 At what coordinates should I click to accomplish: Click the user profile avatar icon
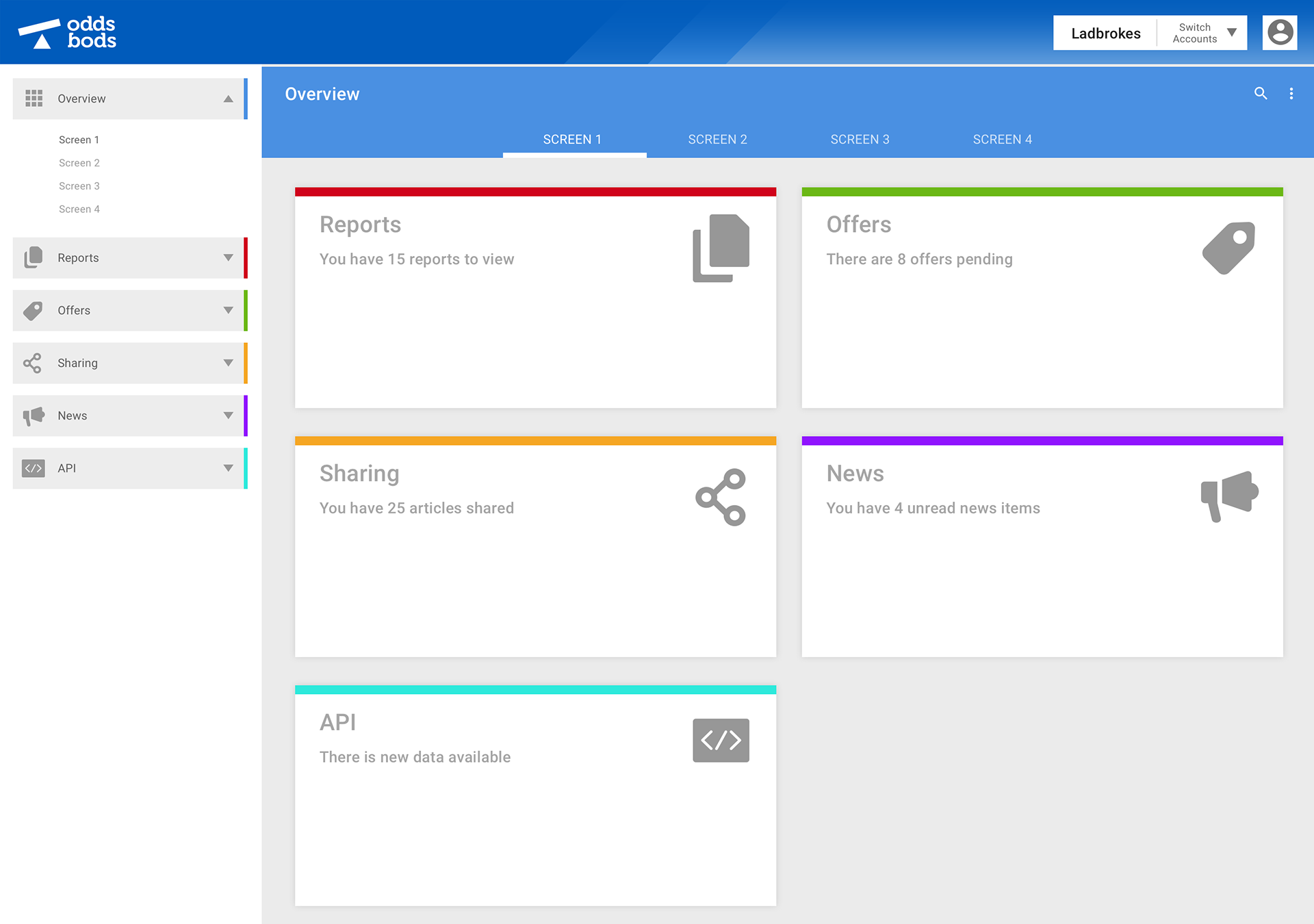point(1280,33)
